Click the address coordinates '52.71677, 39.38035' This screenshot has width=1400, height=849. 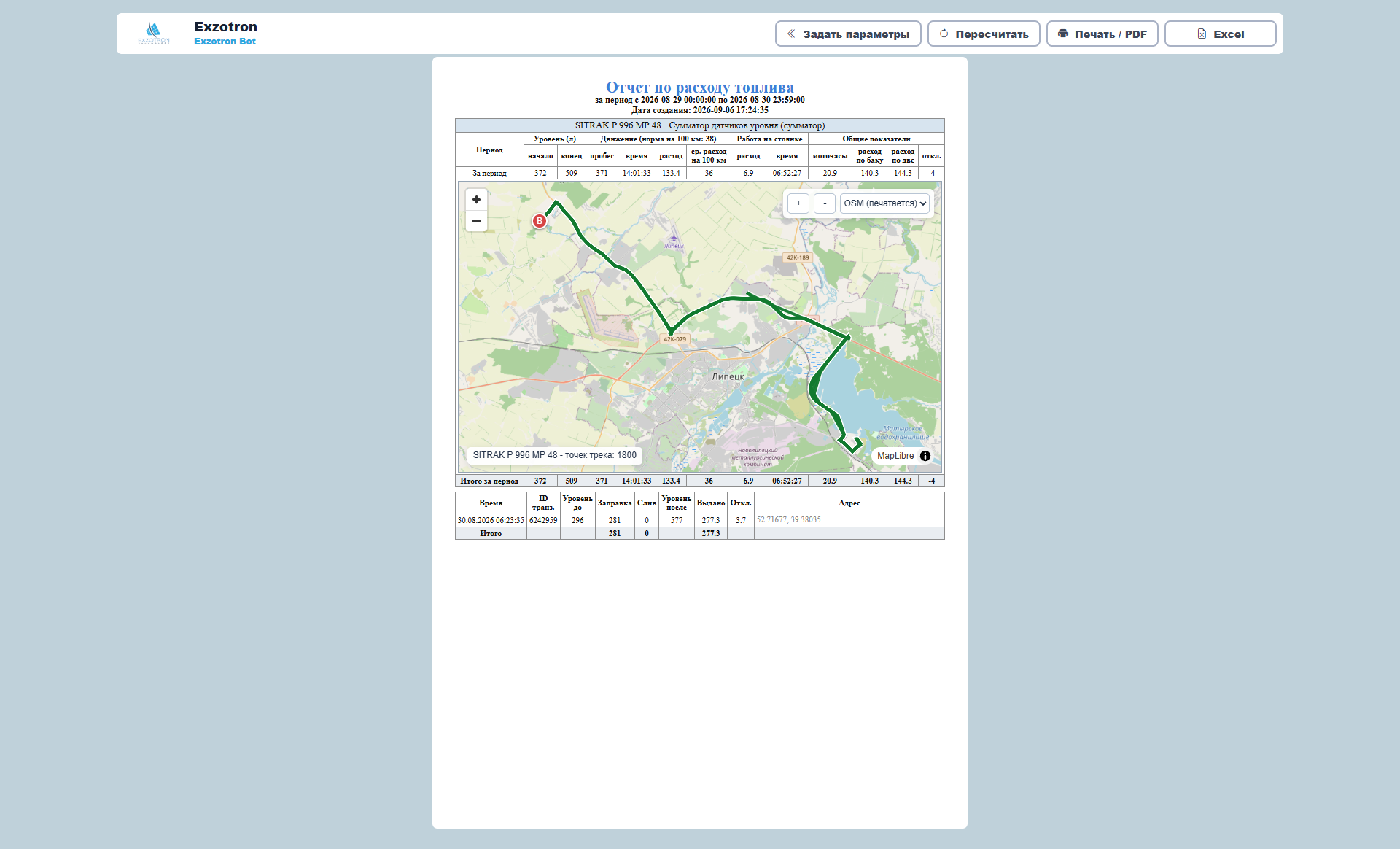pyautogui.click(x=788, y=520)
